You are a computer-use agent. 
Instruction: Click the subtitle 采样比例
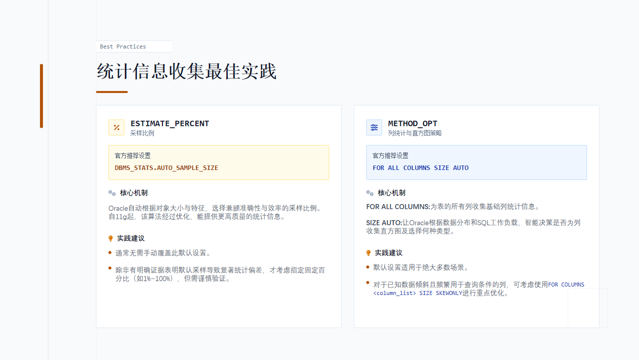tap(142, 133)
